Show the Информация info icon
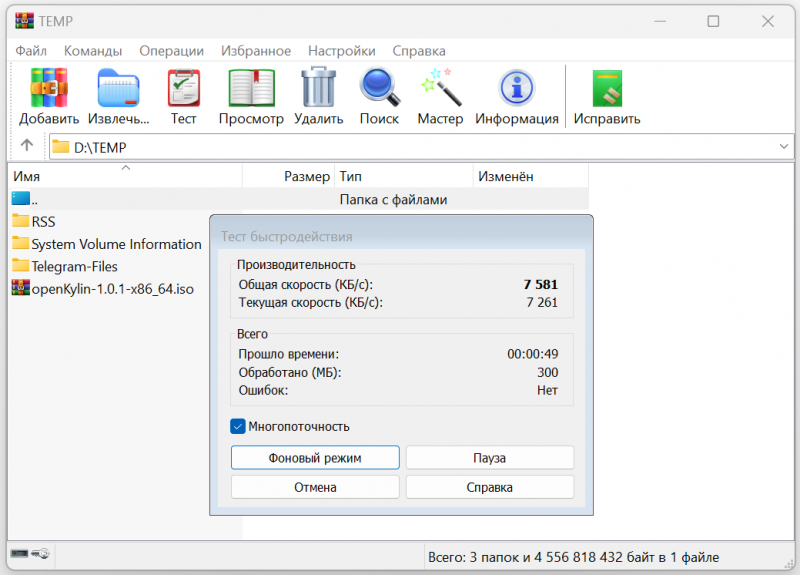Image resolution: width=800 pixels, height=575 pixels. point(516,88)
